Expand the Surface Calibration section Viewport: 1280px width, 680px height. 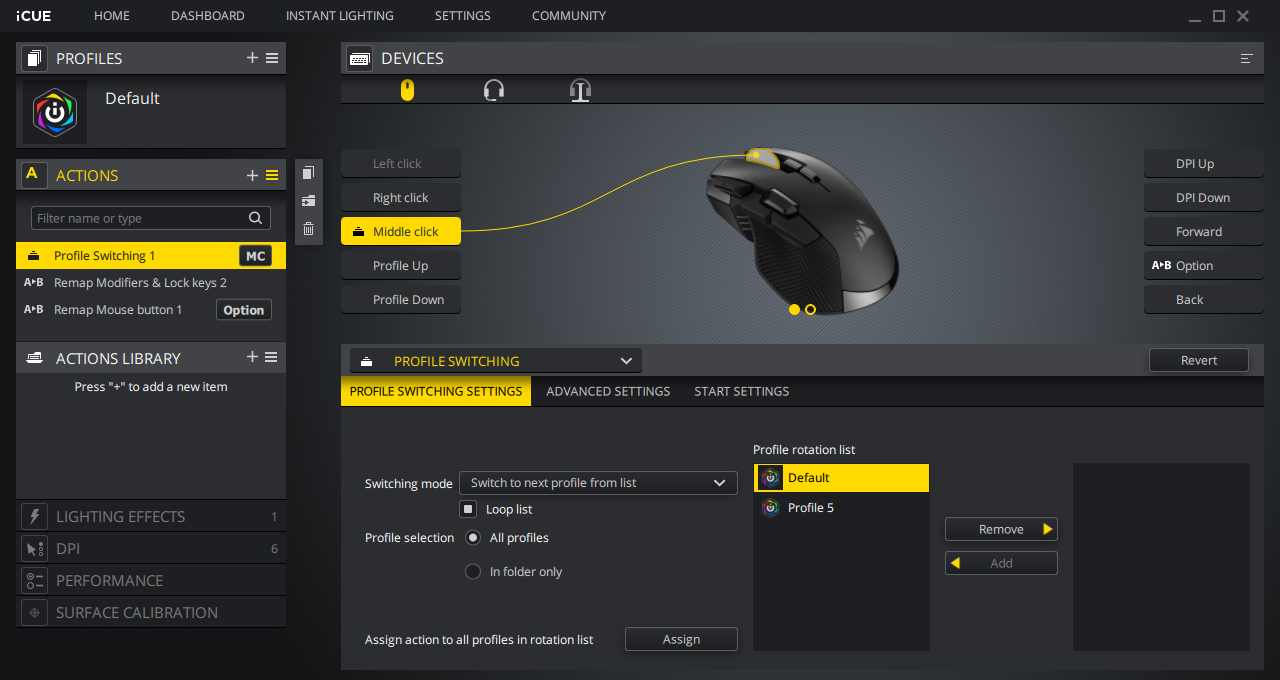(x=151, y=612)
